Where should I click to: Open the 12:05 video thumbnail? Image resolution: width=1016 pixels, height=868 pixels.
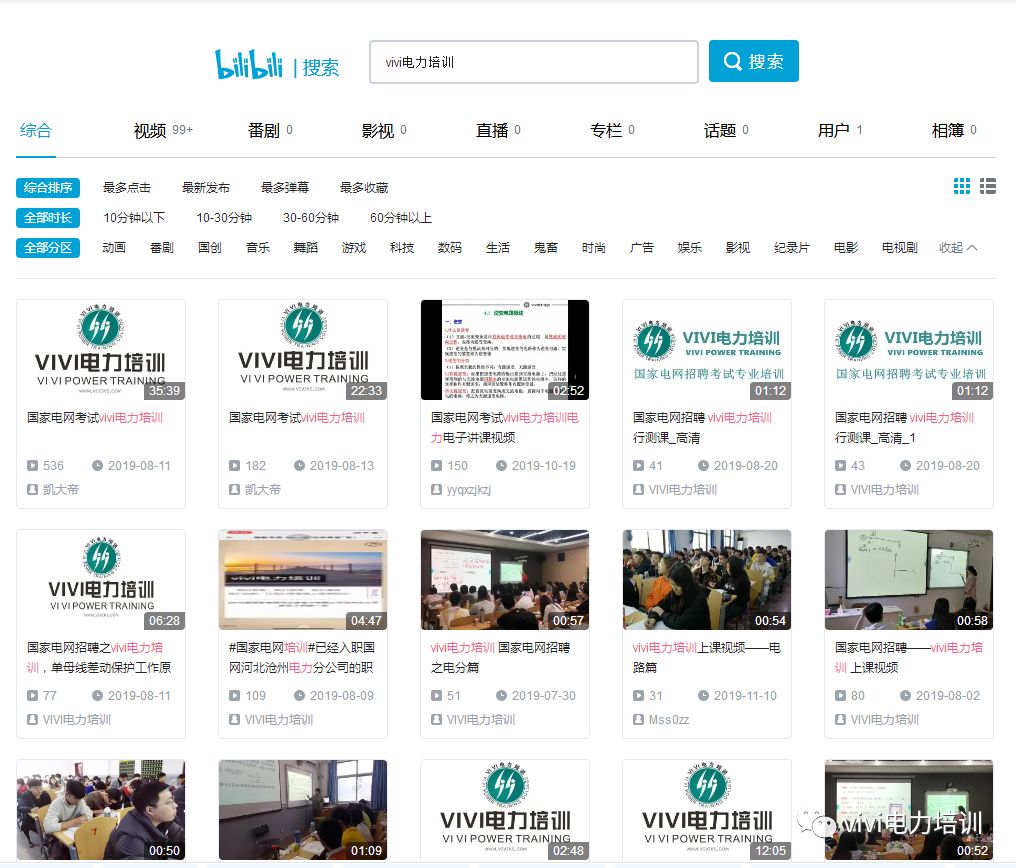tap(707, 810)
